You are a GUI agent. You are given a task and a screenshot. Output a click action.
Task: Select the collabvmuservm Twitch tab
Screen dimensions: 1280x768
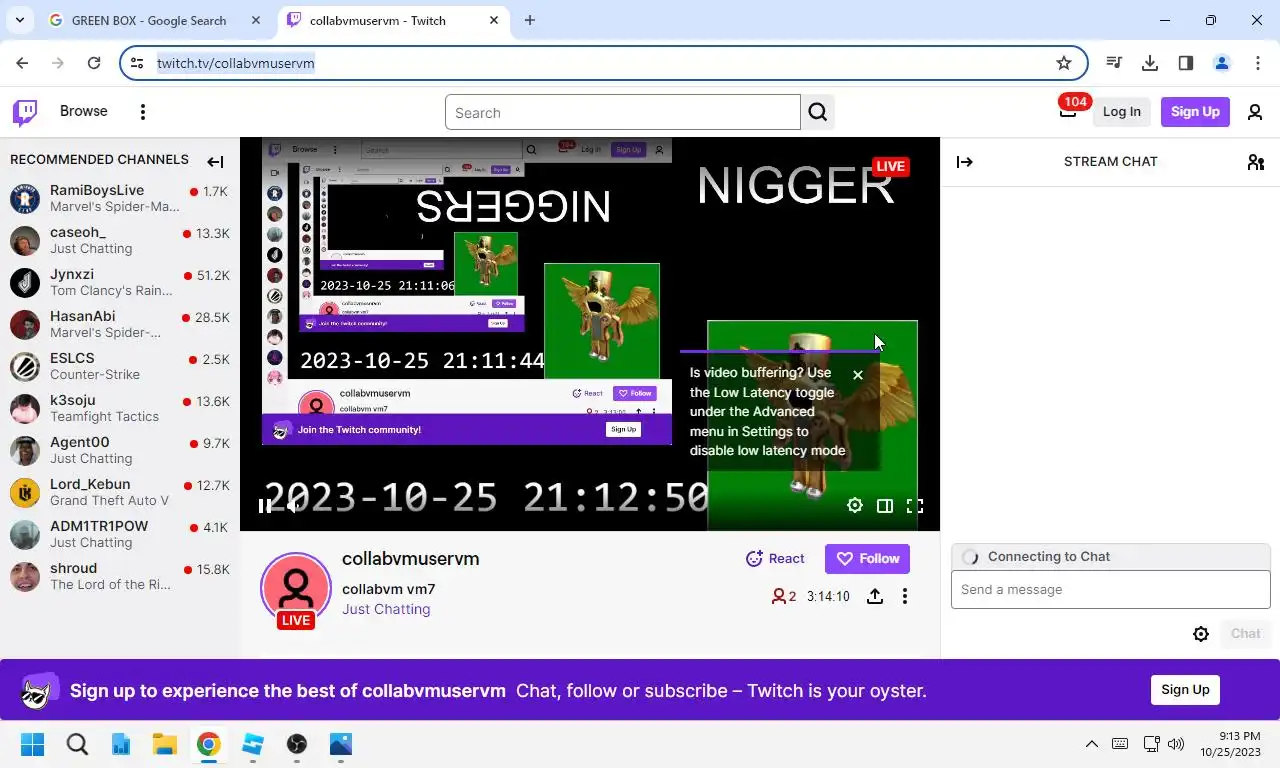click(x=392, y=20)
